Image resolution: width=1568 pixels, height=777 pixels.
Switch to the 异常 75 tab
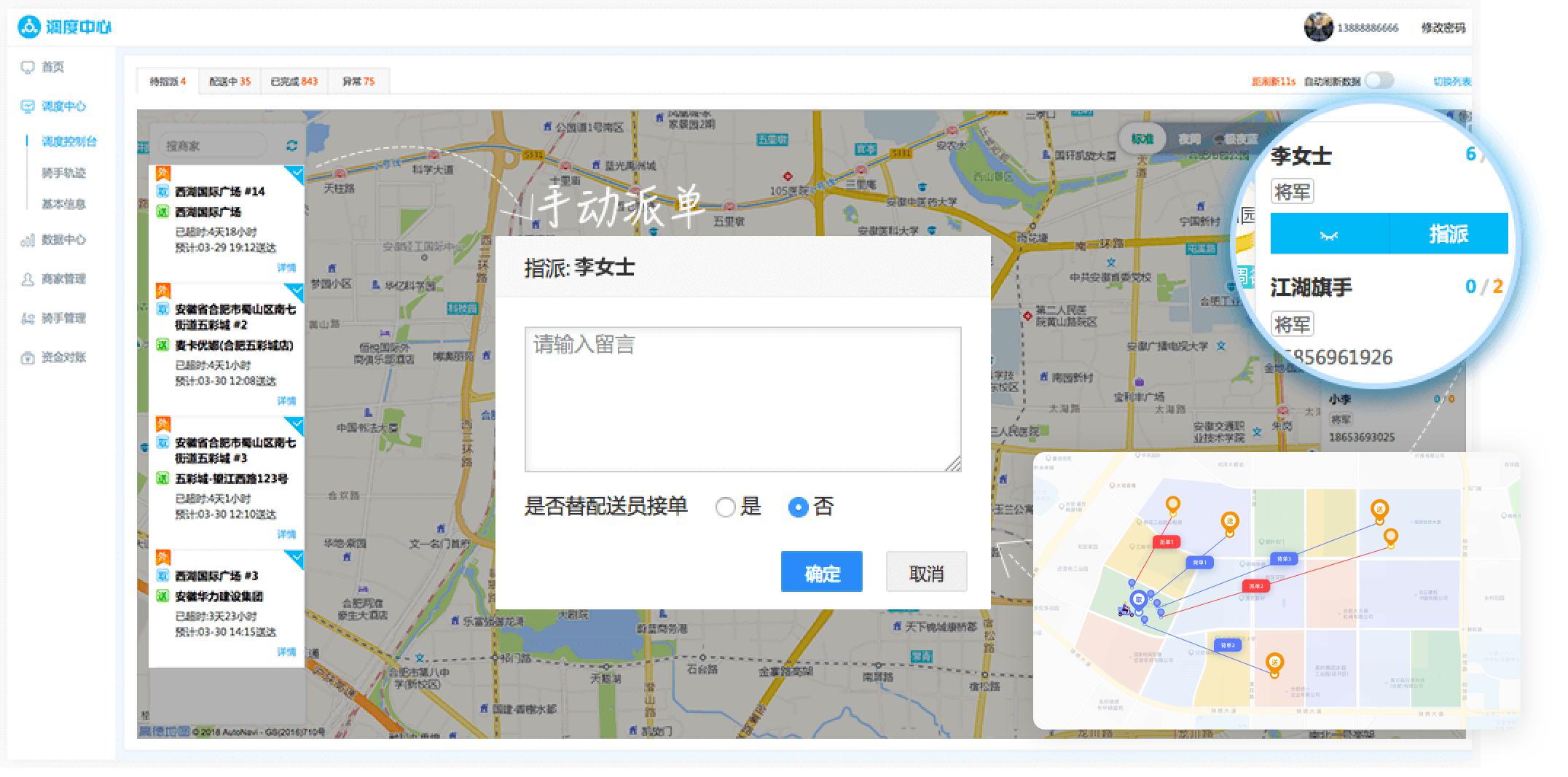pyautogui.click(x=358, y=82)
